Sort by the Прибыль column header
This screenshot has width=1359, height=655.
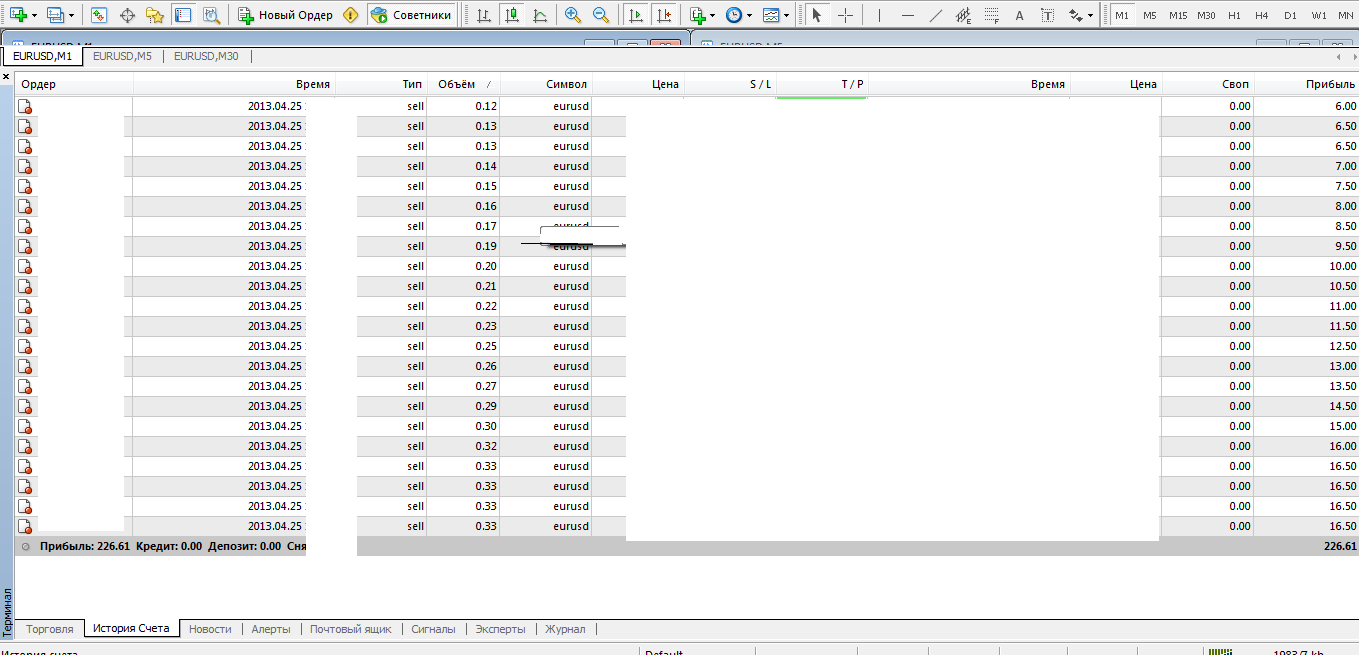tap(1307, 85)
